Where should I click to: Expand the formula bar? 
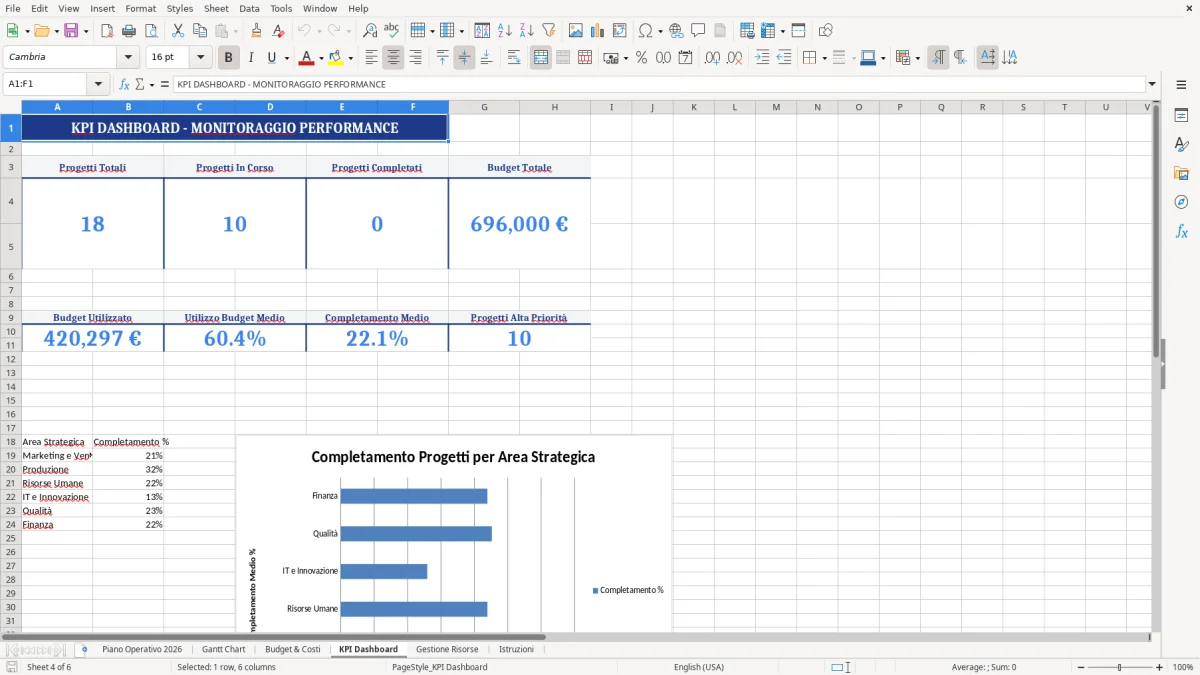[x=1152, y=84]
